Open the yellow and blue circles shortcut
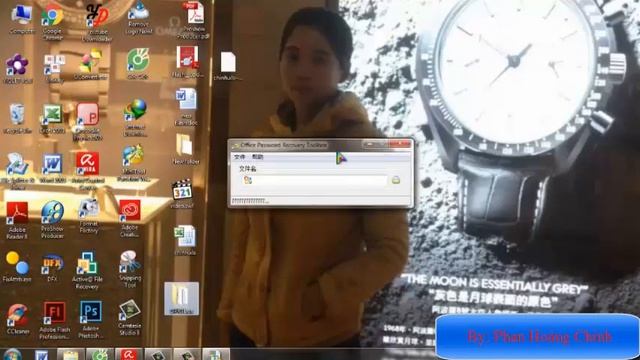 coord(17,267)
